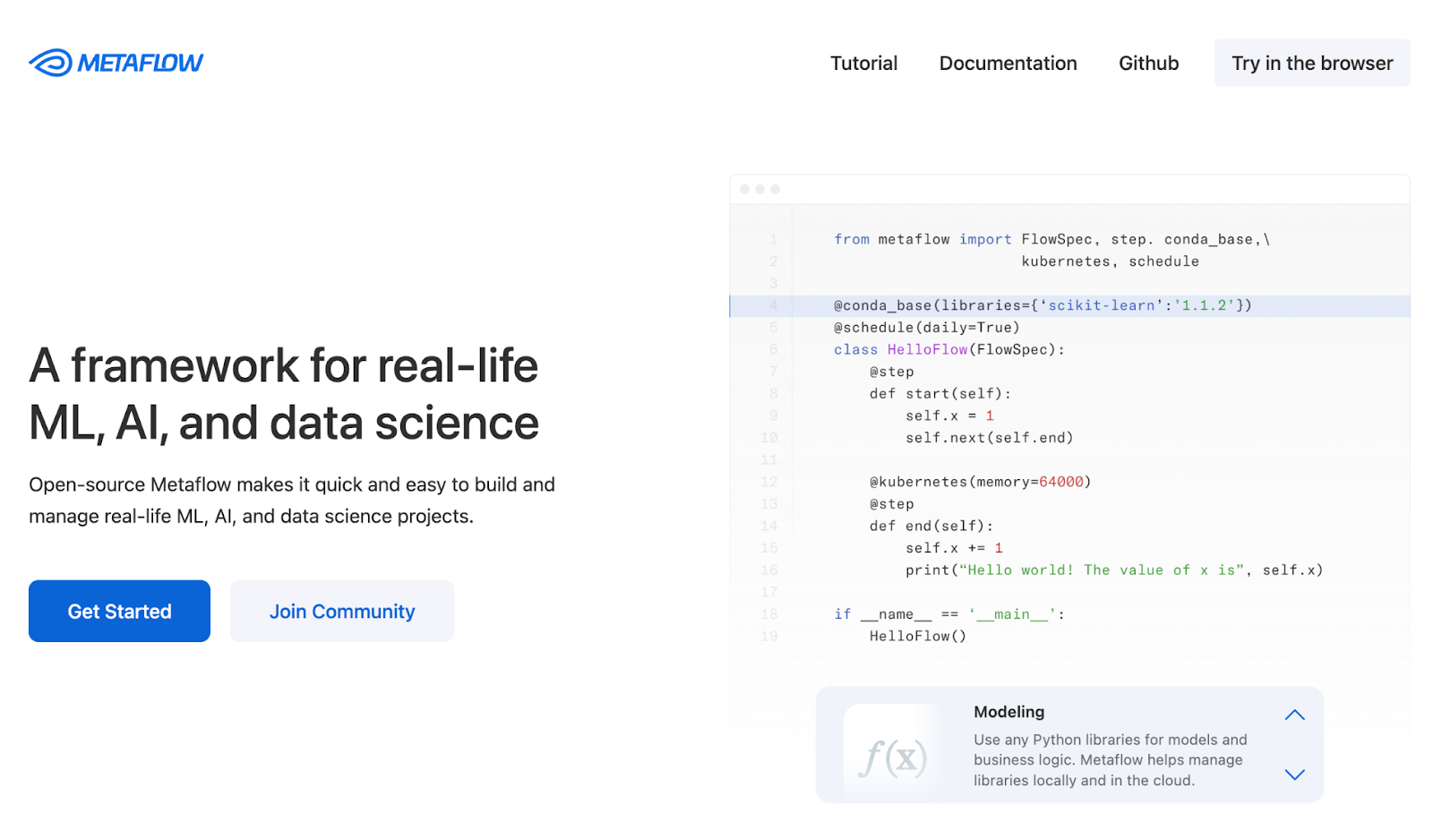This screenshot has height=840, width=1433.
Task: Open the Documentation menu item
Action: tap(1008, 64)
